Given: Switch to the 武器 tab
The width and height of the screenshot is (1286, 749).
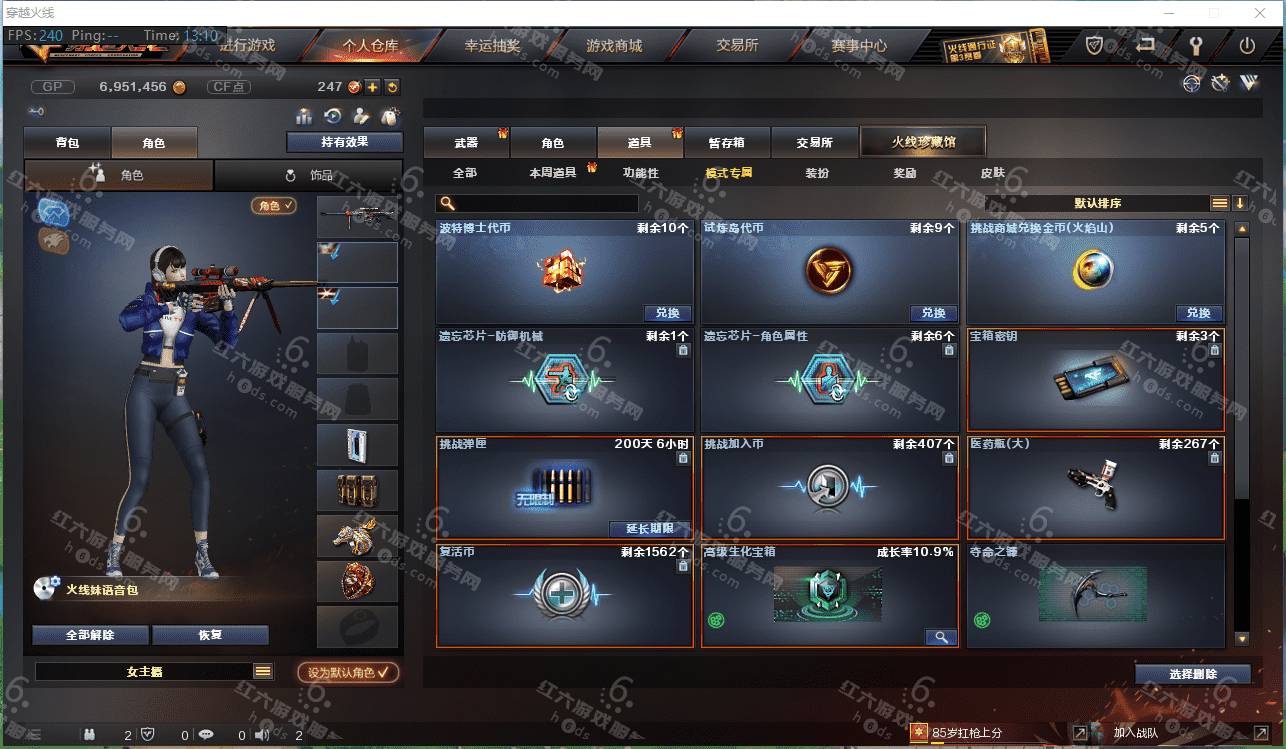Looking at the screenshot, I should coord(466,142).
